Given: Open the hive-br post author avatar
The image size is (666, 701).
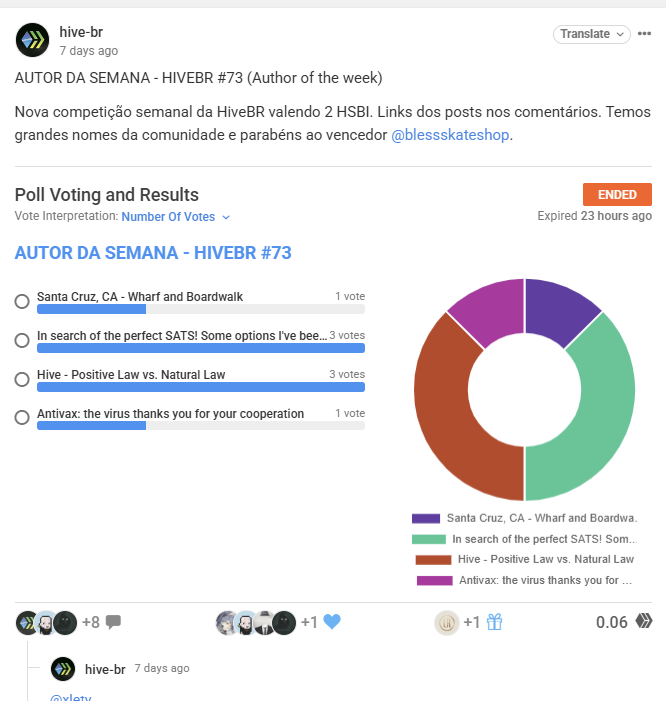Looking at the screenshot, I should [x=32, y=40].
